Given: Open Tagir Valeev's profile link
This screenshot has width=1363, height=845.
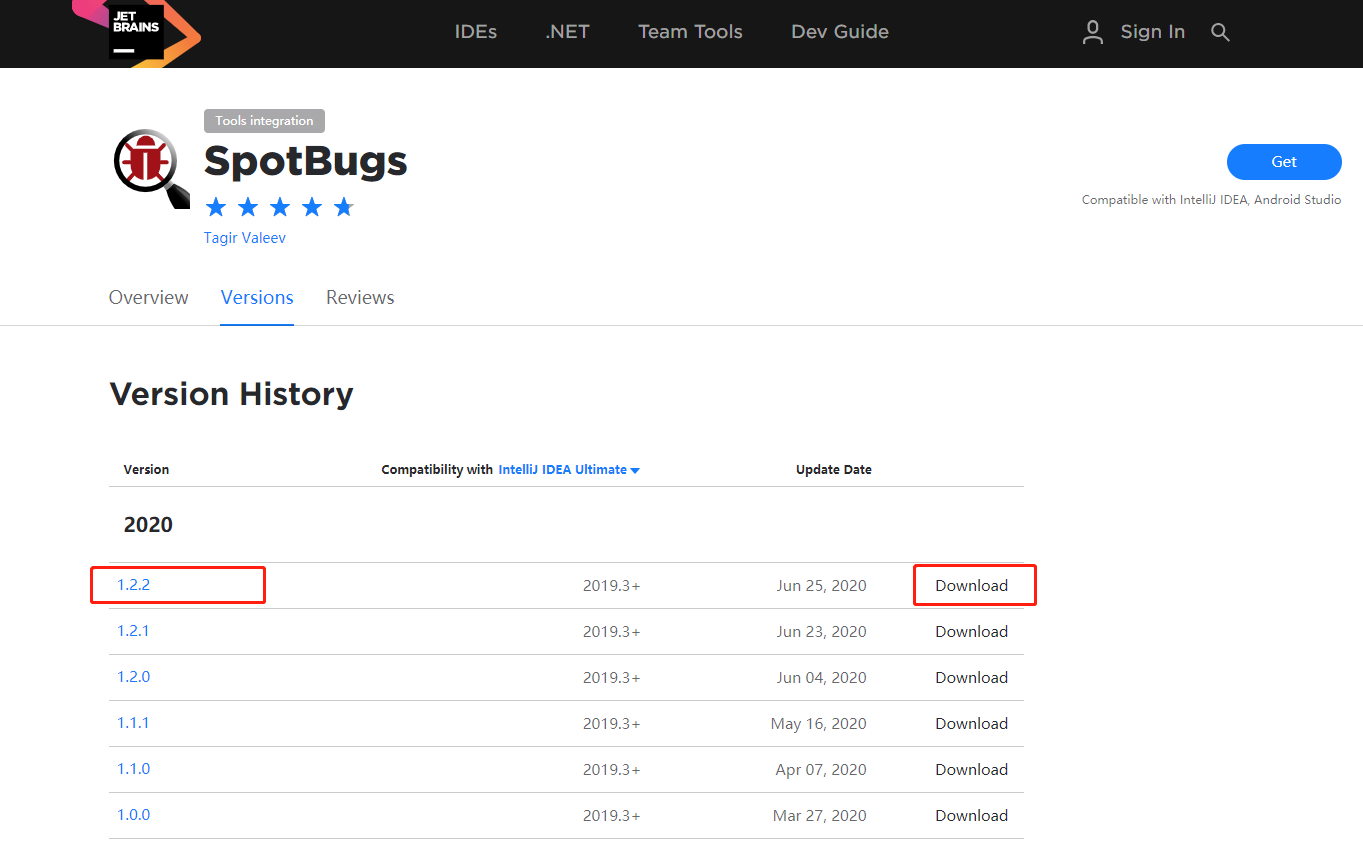Looking at the screenshot, I should (244, 237).
